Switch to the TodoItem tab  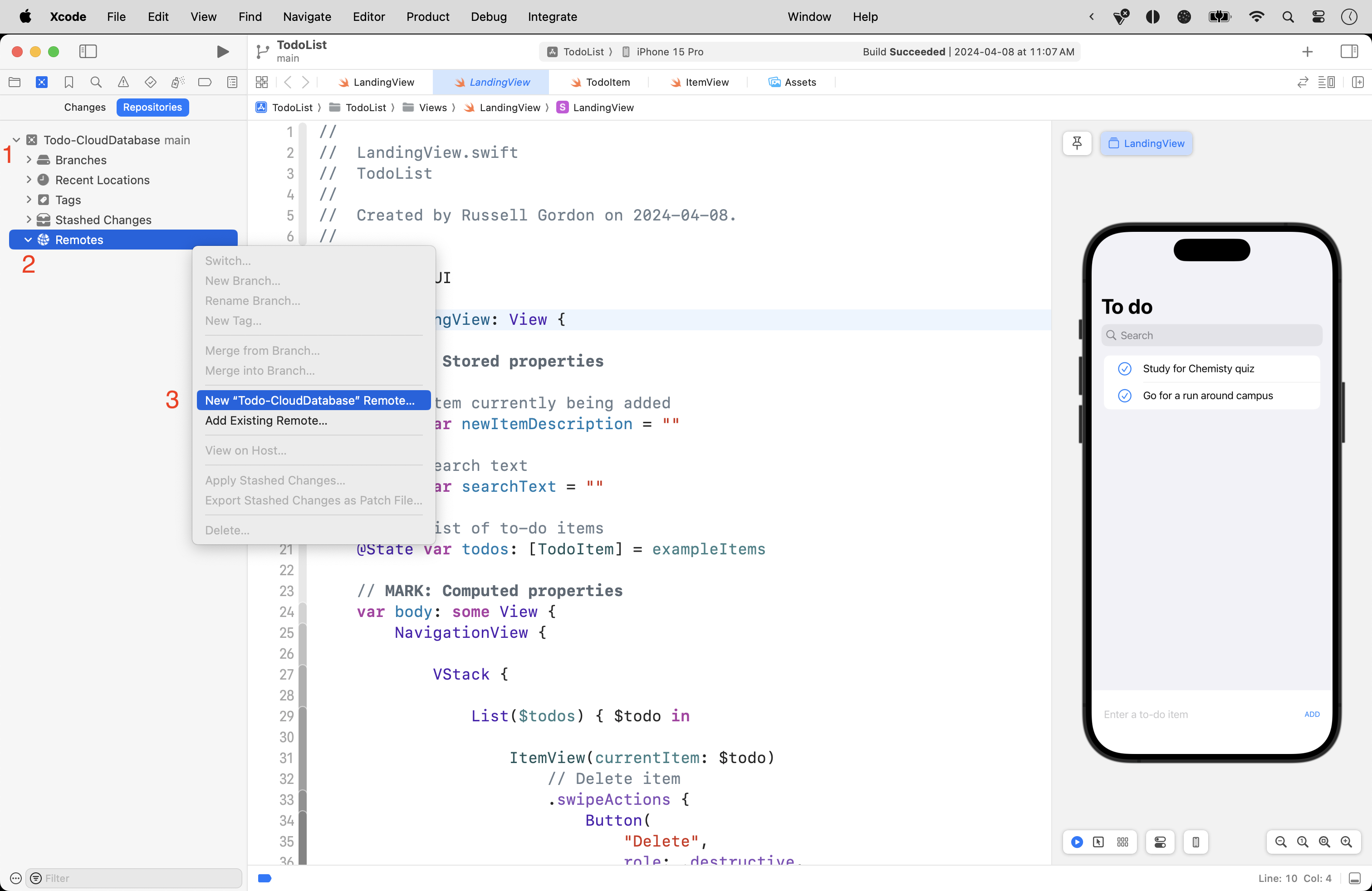(607, 82)
